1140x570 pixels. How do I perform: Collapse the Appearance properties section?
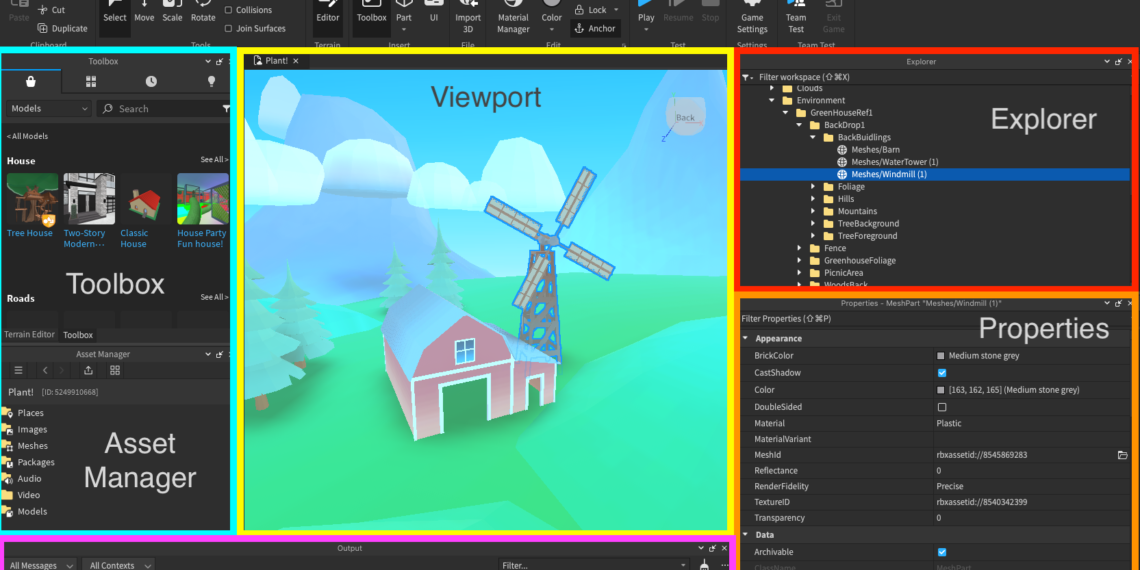point(744,339)
